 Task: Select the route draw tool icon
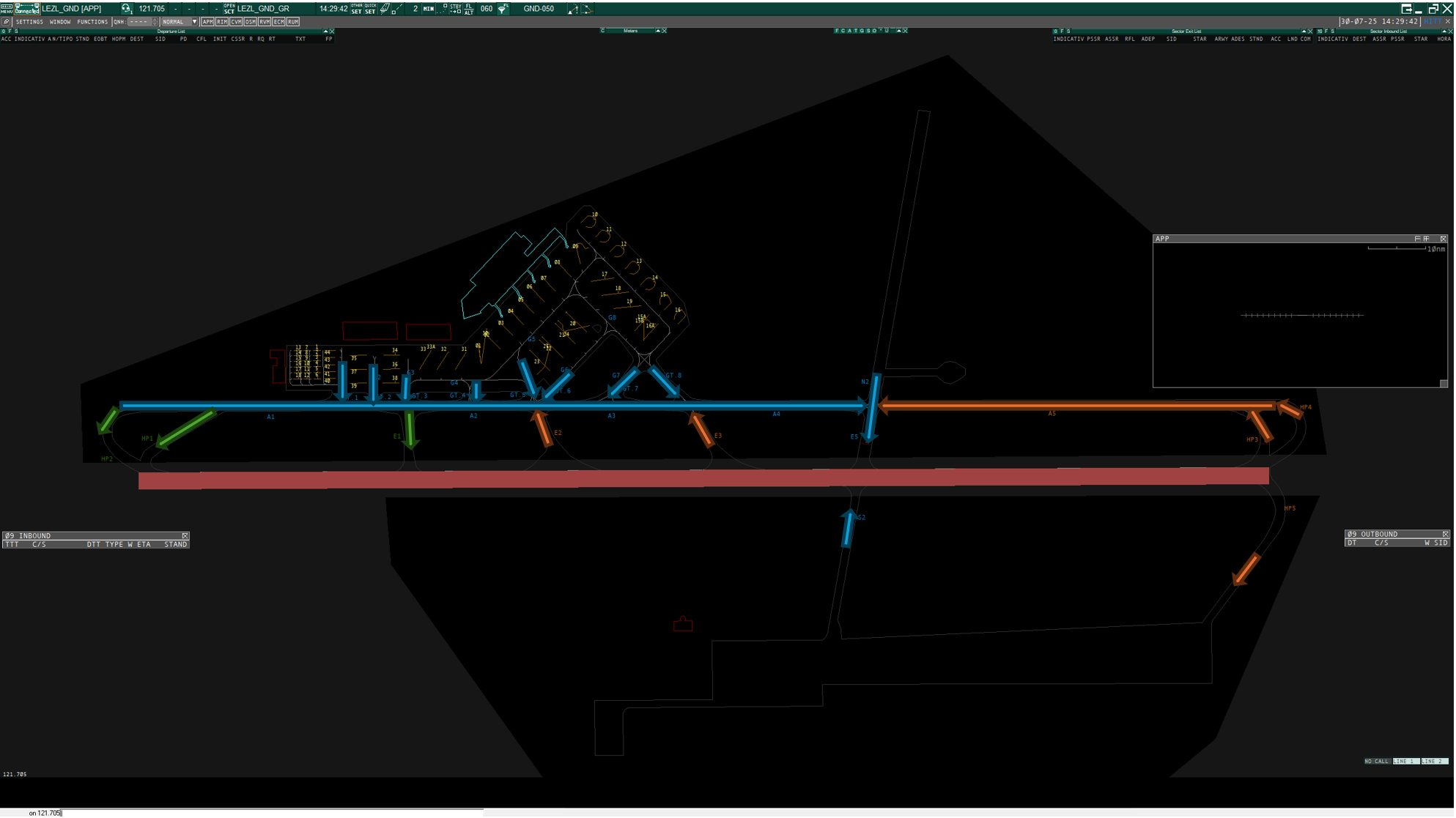574,9
